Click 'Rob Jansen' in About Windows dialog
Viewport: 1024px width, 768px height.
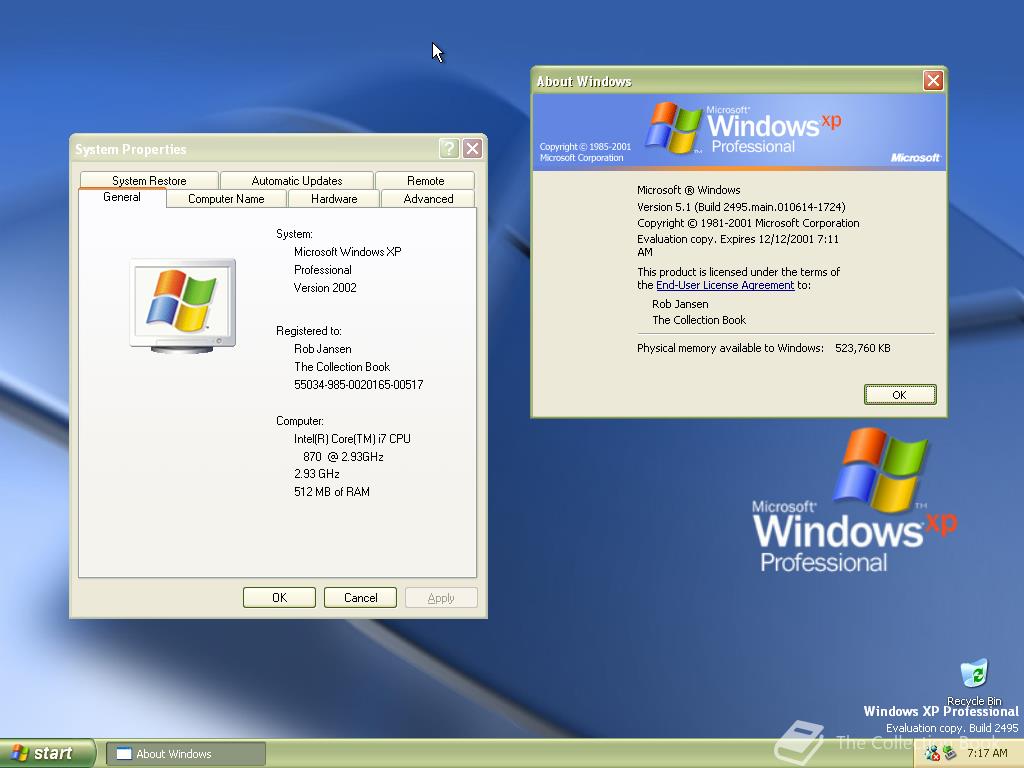click(x=680, y=304)
